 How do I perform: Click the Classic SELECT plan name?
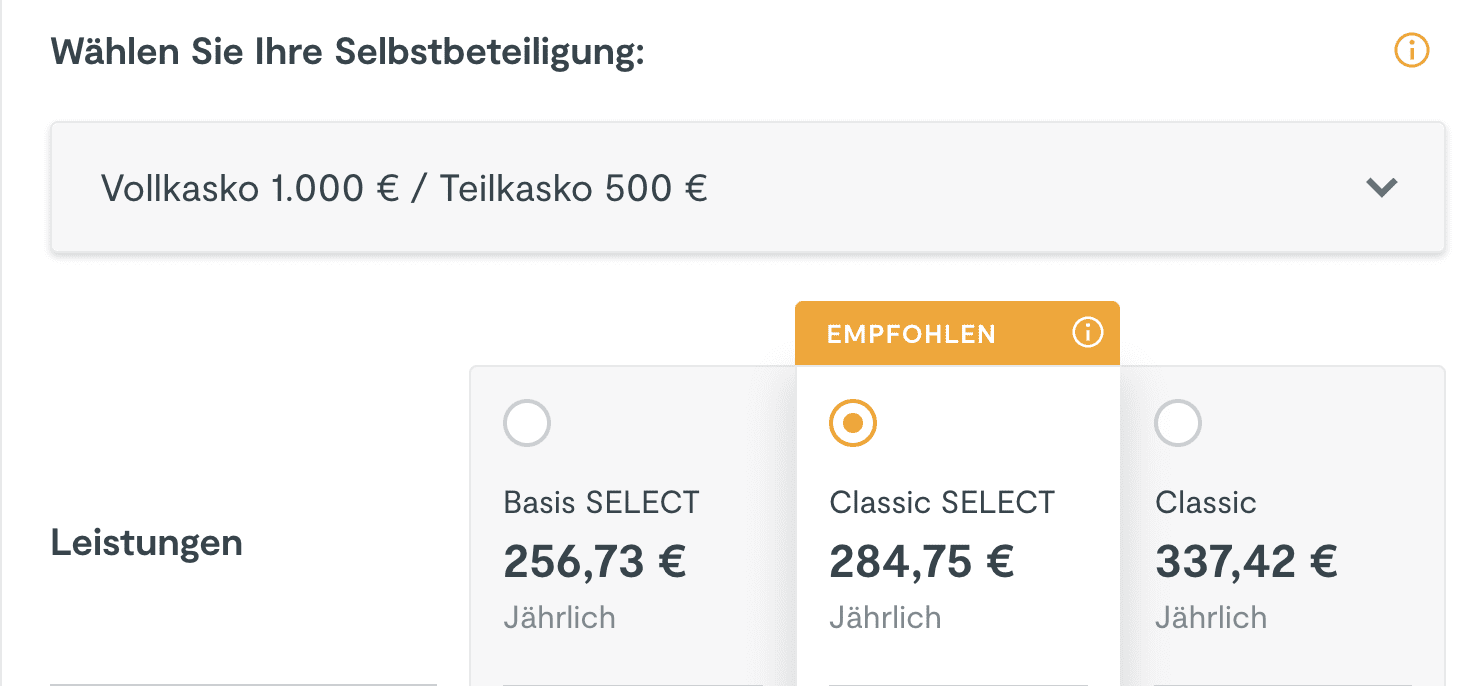click(x=942, y=502)
